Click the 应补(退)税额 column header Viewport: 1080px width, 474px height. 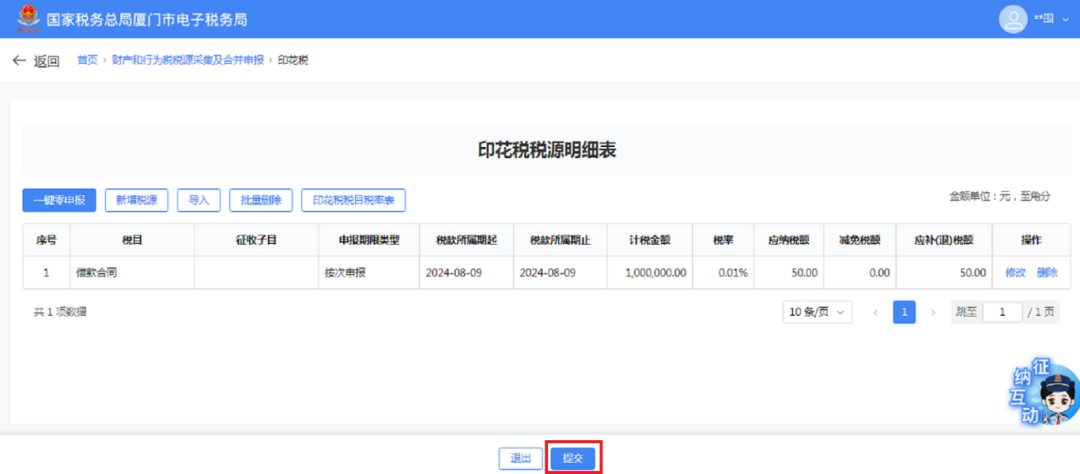[944, 240]
